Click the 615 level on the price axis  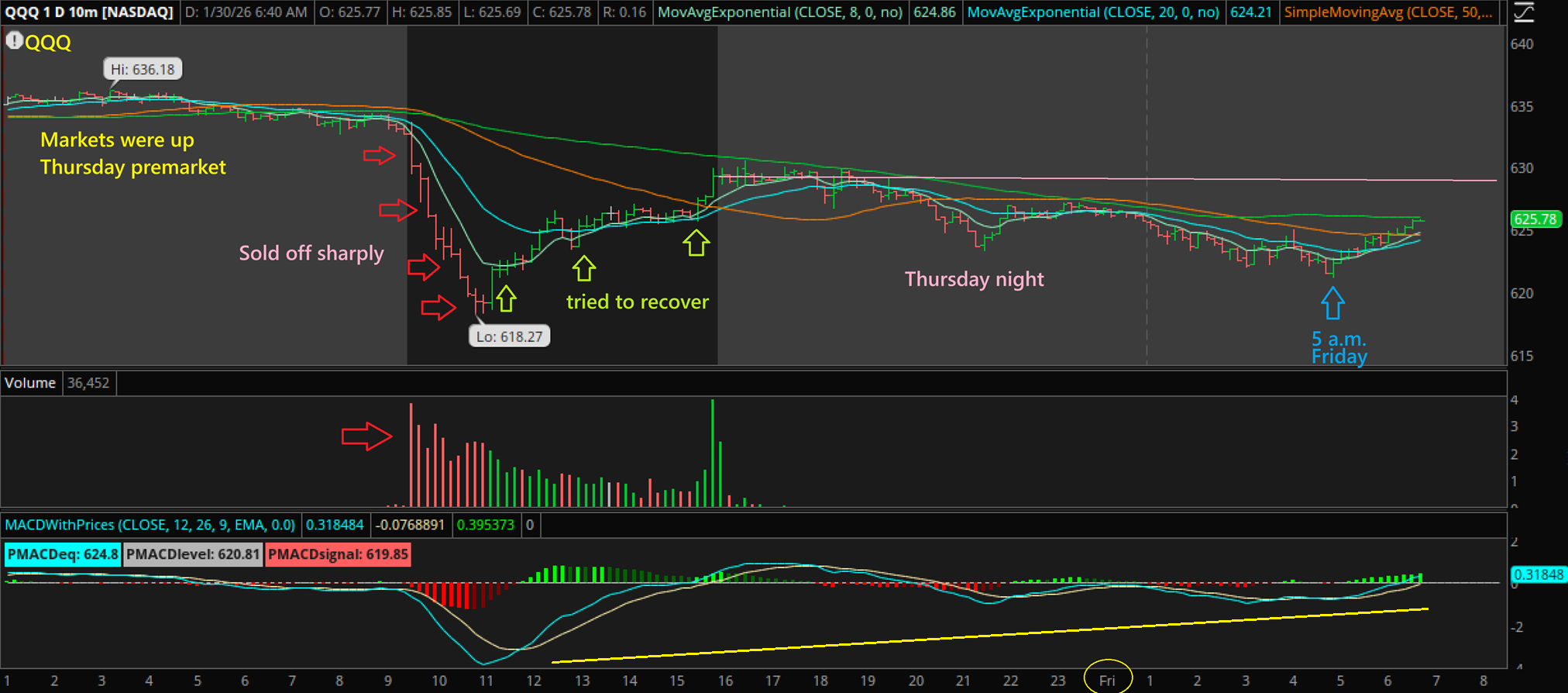(x=1522, y=356)
